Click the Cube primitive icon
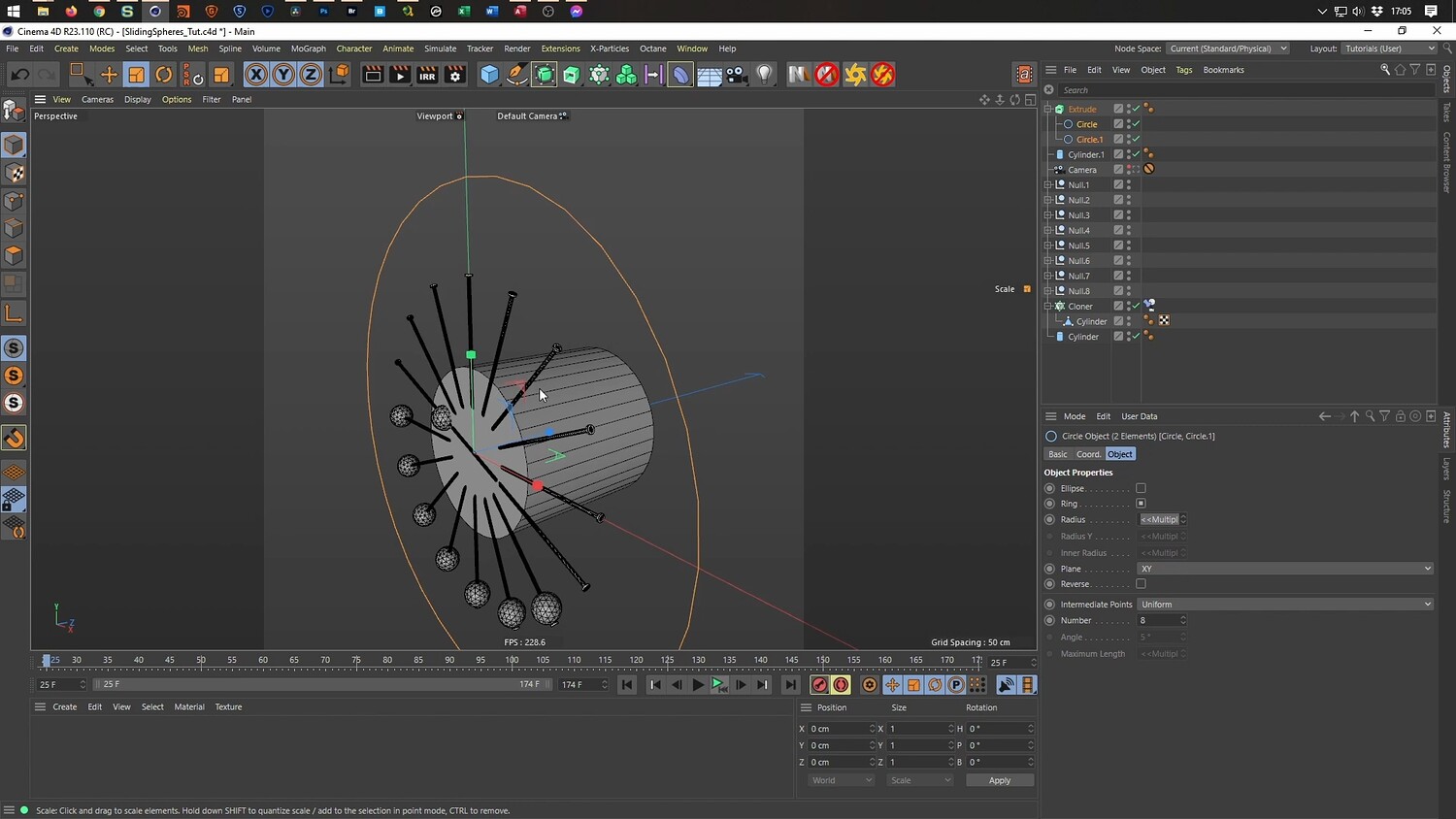This screenshot has width=1456, height=819. point(489,75)
